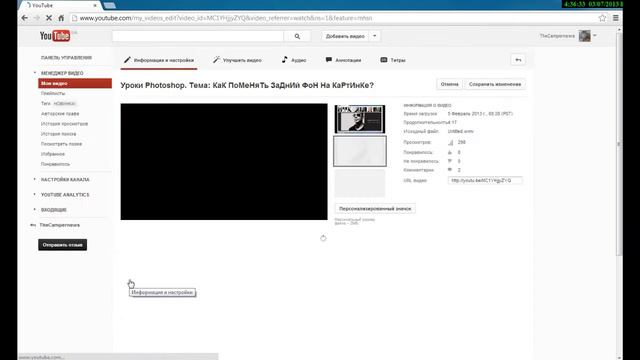Click the thumbs-up likes icon
640x360 pixels.
coord(450,152)
